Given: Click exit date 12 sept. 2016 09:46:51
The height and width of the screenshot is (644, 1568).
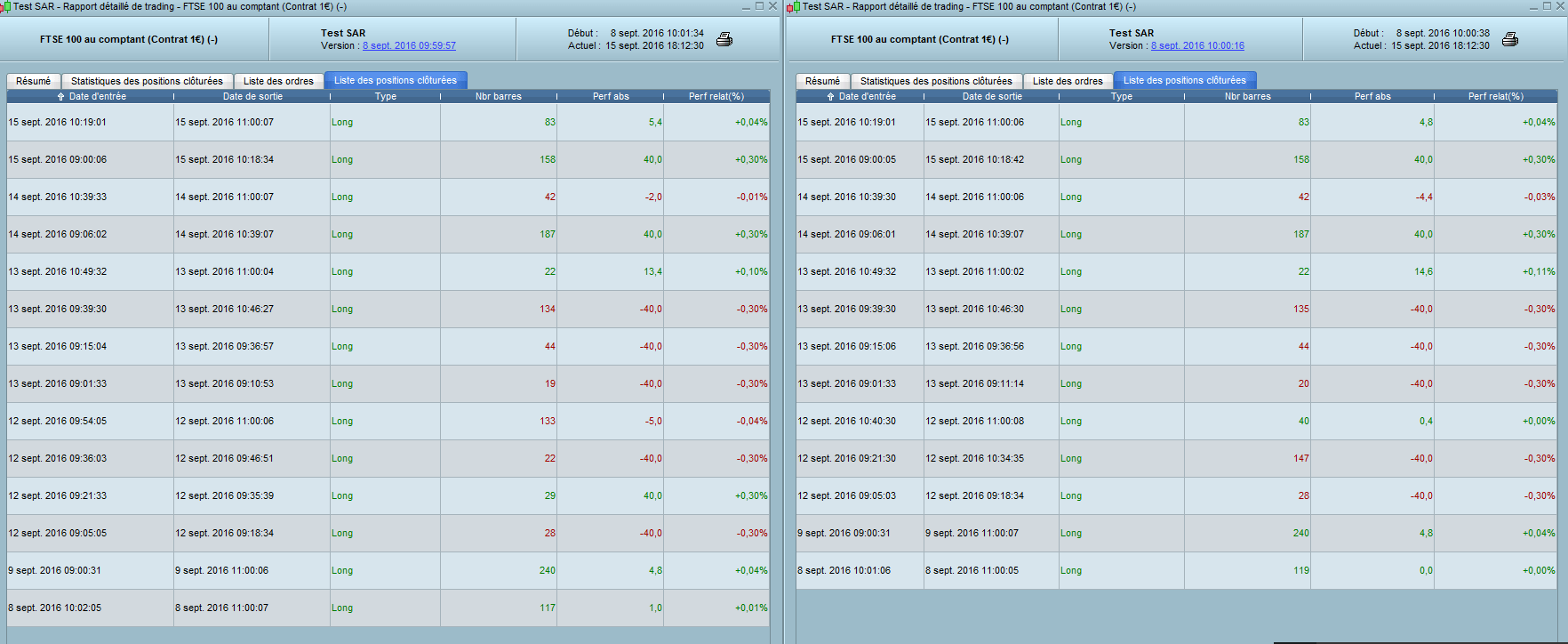Looking at the screenshot, I should pos(225,459).
